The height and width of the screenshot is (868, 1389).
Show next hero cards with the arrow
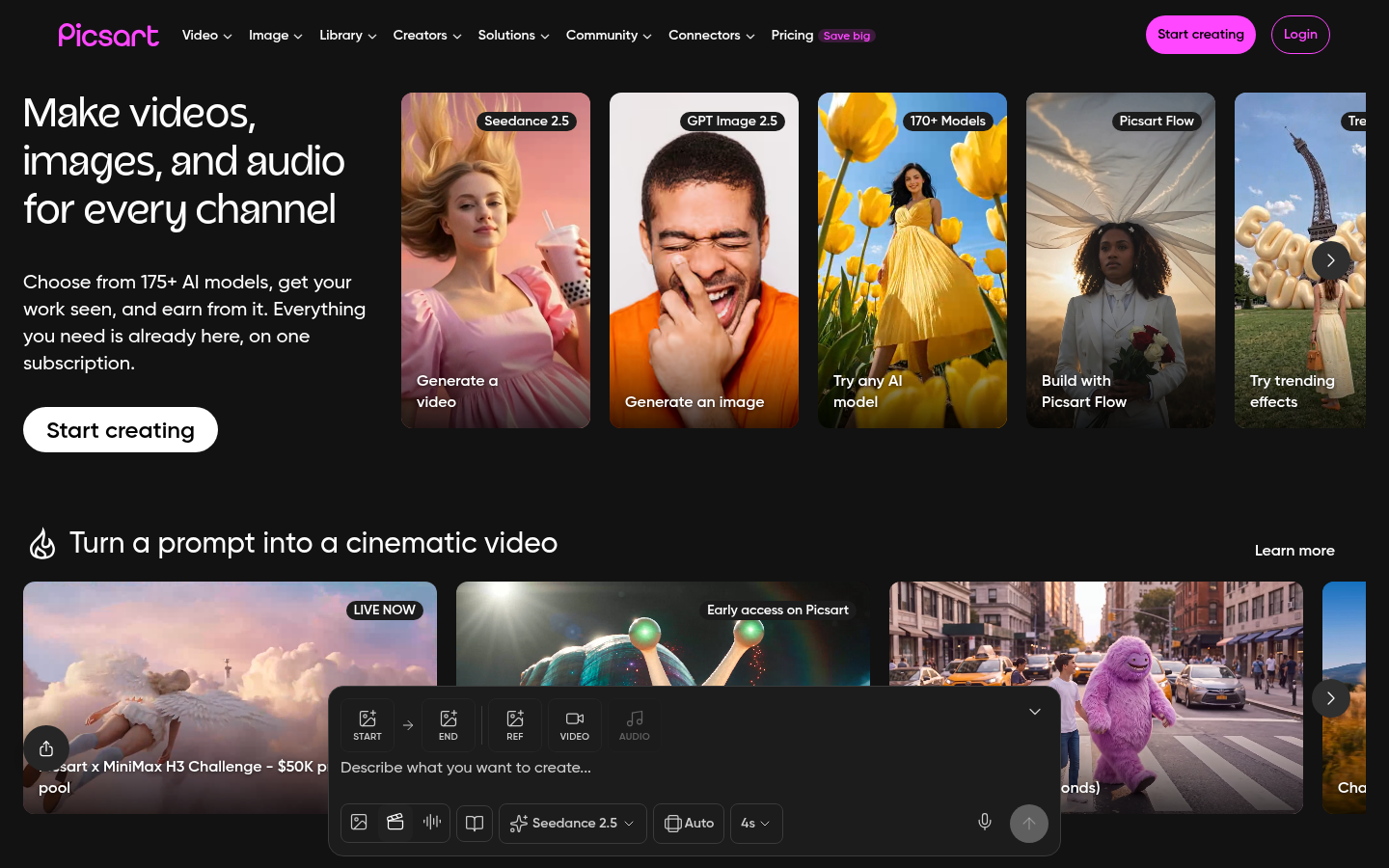pyautogui.click(x=1331, y=260)
